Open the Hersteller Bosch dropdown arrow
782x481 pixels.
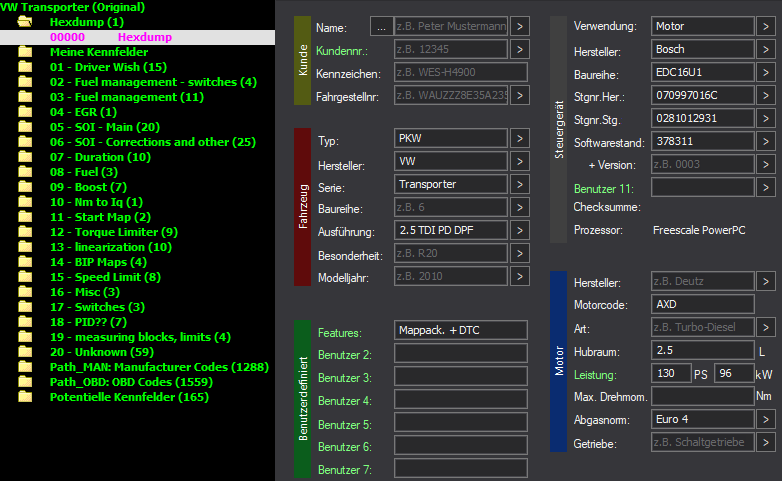click(766, 49)
